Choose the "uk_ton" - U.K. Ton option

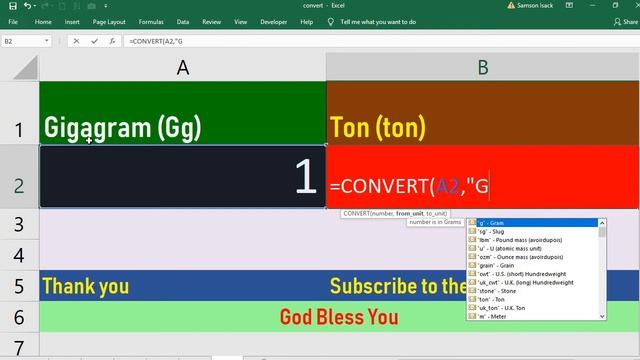tap(533, 308)
